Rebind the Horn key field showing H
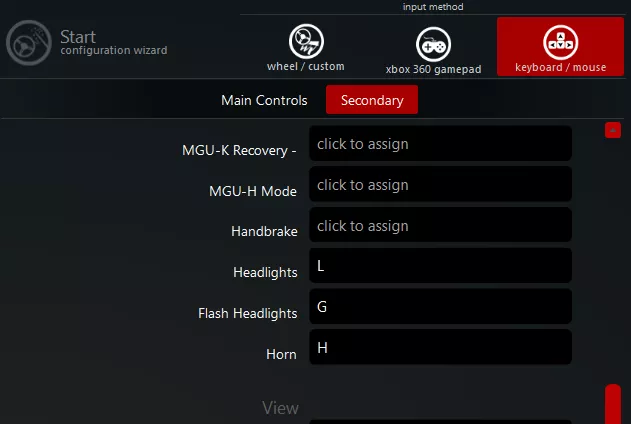 pyautogui.click(x=440, y=348)
